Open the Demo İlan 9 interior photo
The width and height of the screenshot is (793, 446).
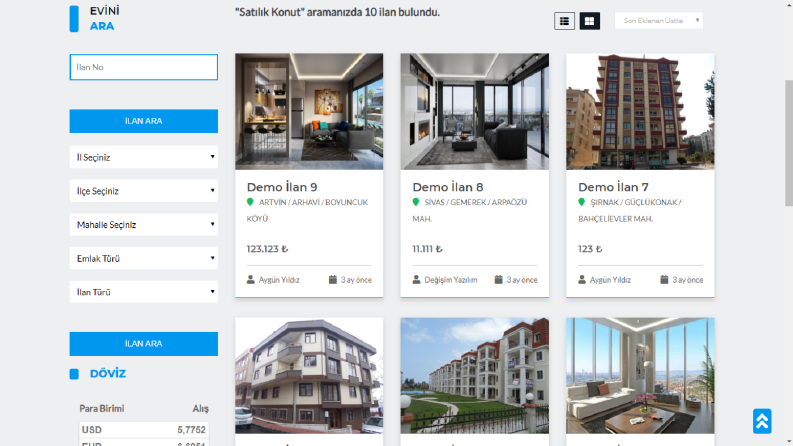(309, 111)
